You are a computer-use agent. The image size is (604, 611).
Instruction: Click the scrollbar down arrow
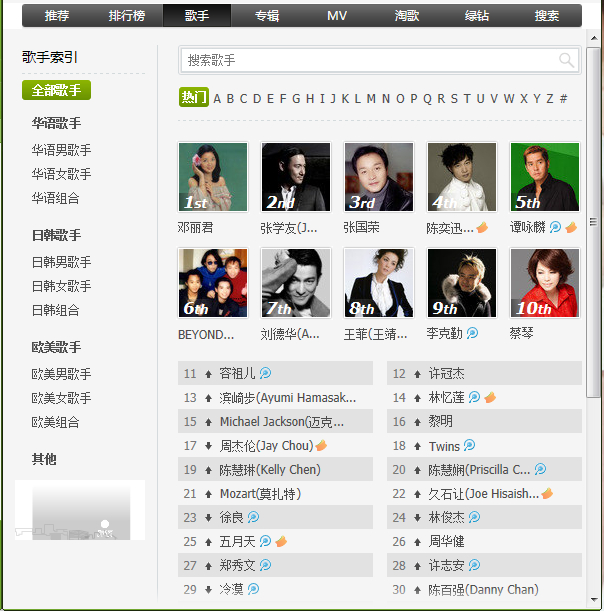594,600
